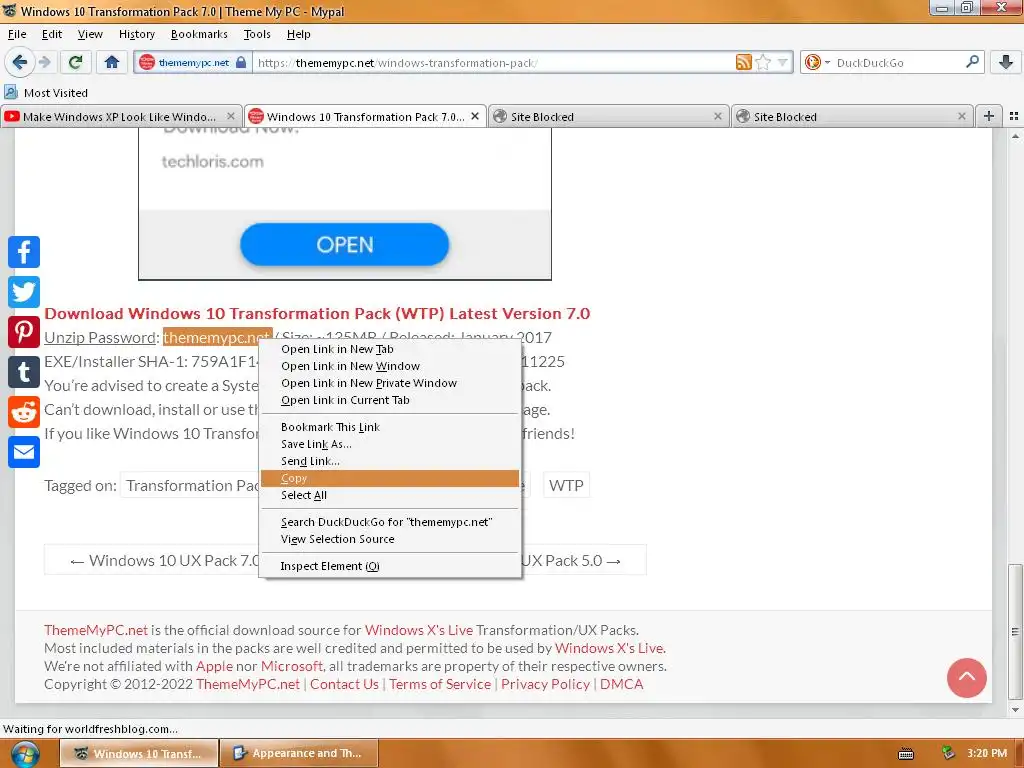Switch to Appearance and Themes taskbar window
Image resolution: width=1024 pixels, height=768 pixels.
pos(299,753)
